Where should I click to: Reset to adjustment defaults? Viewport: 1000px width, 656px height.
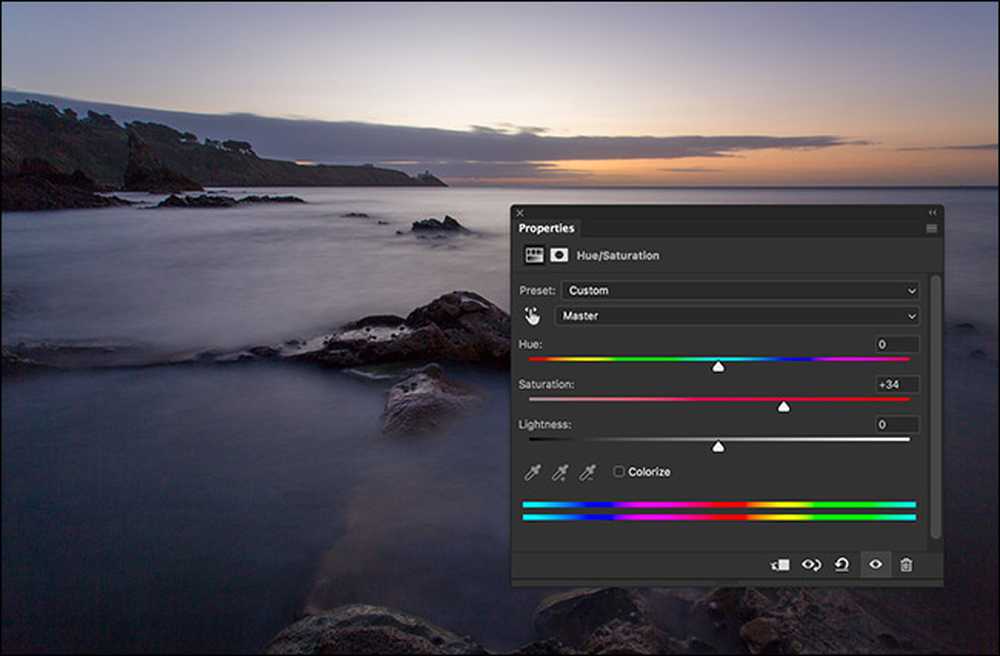coord(842,565)
